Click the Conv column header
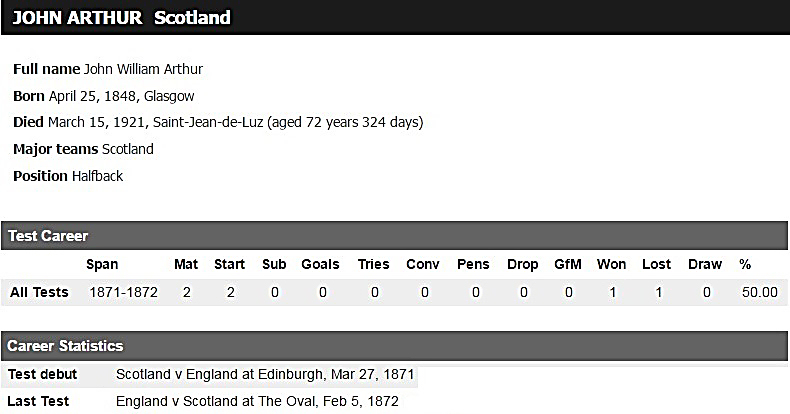790x414 pixels. pyautogui.click(x=423, y=264)
